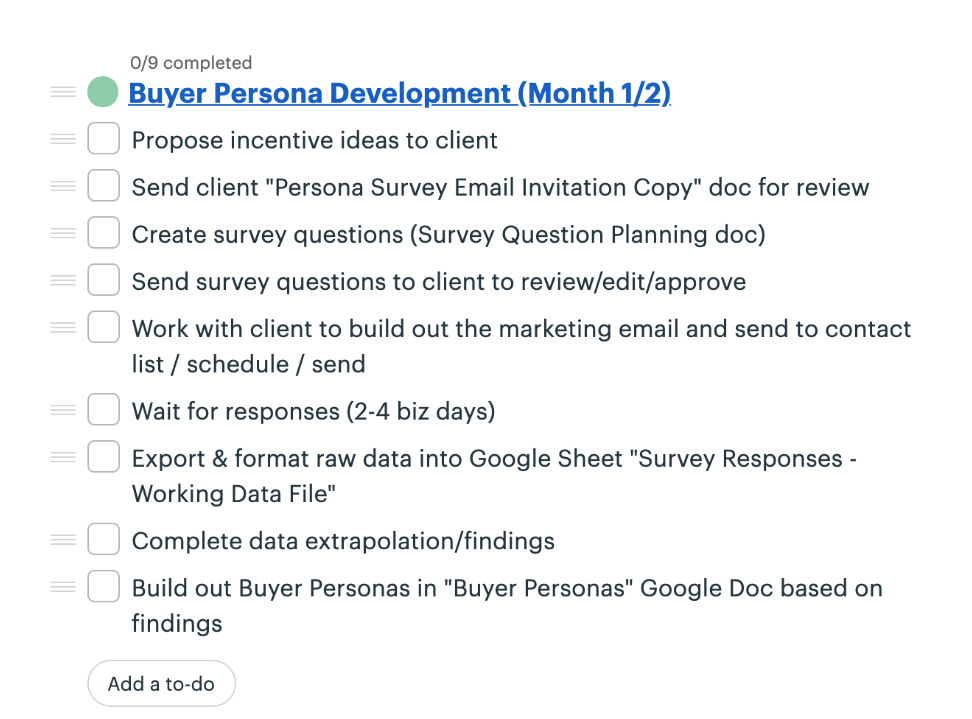
Task: Click the drag handle next to 'Complete data extrapolation/findings'
Action: [62, 539]
